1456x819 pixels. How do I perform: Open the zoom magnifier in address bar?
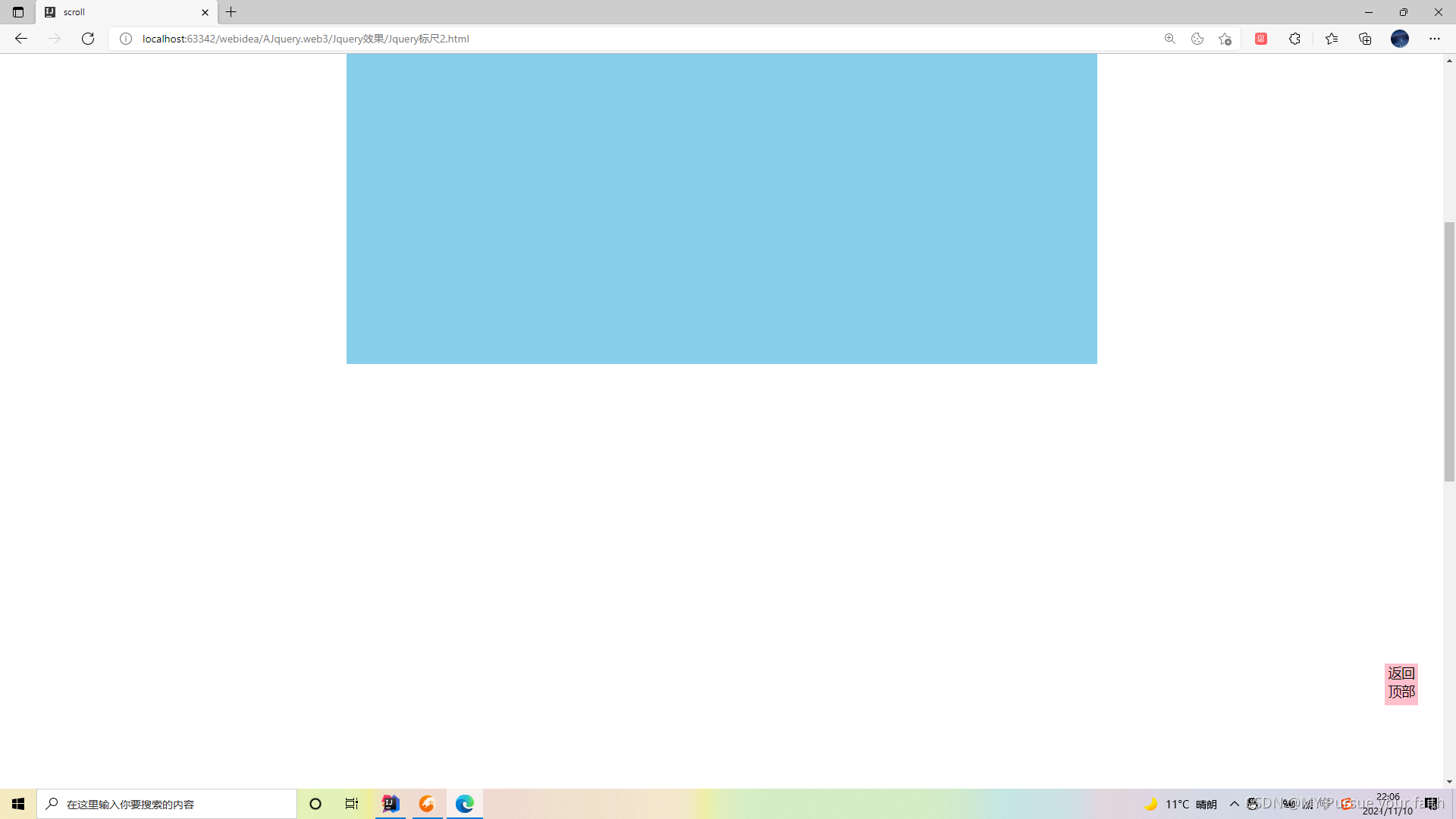(1170, 39)
